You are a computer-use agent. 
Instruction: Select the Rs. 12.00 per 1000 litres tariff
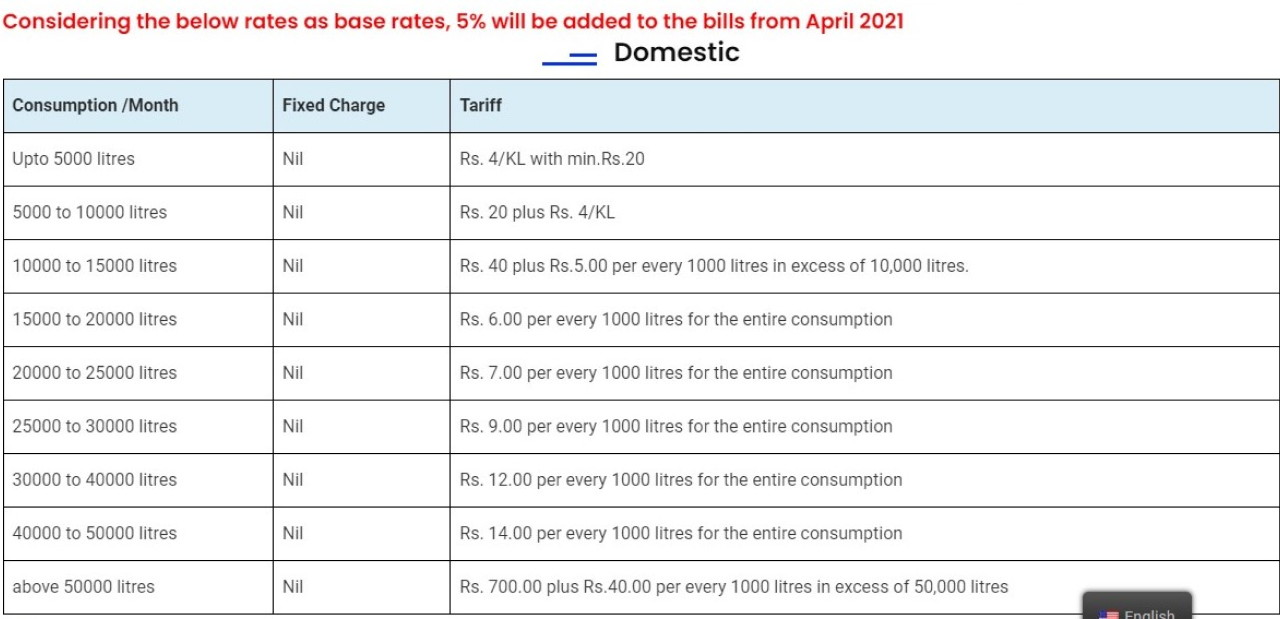point(681,480)
